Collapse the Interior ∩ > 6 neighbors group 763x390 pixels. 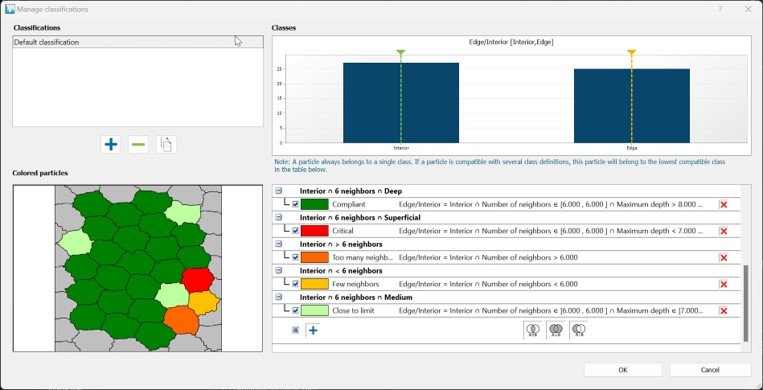pyautogui.click(x=279, y=244)
